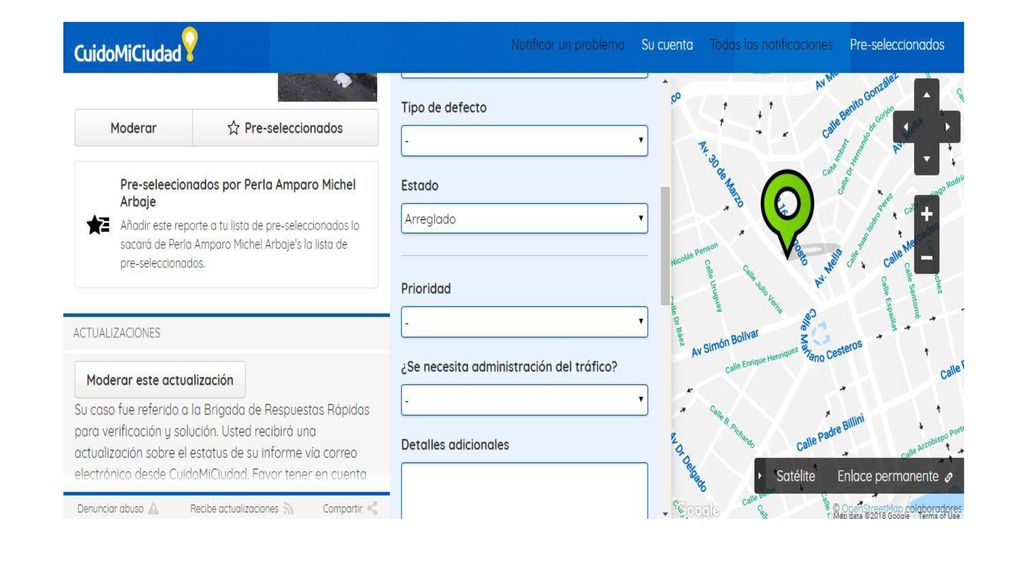The image size is (1024, 576).
Task: Click the ACTUALIZACIONES section heading
Action: pyautogui.click(x=116, y=333)
